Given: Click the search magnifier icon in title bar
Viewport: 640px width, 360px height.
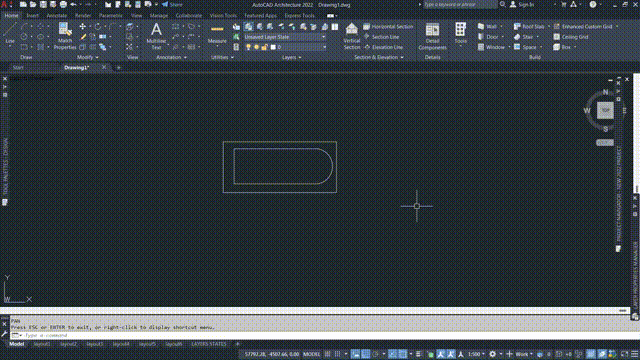Looking at the screenshot, I should [x=503, y=4].
